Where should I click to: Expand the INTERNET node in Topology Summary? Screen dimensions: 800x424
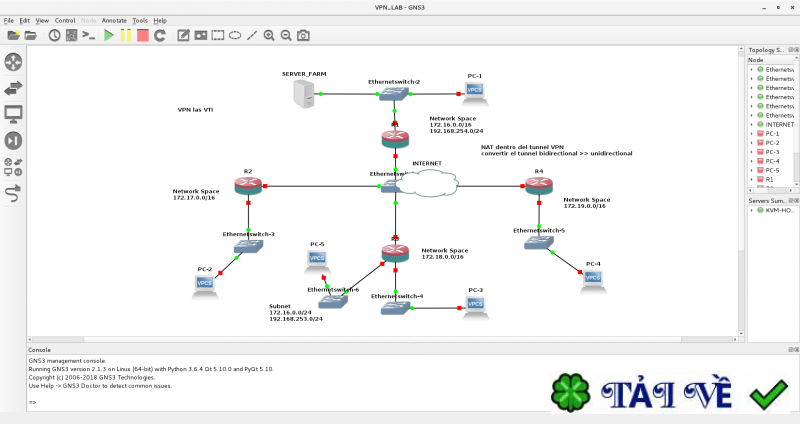(752, 124)
